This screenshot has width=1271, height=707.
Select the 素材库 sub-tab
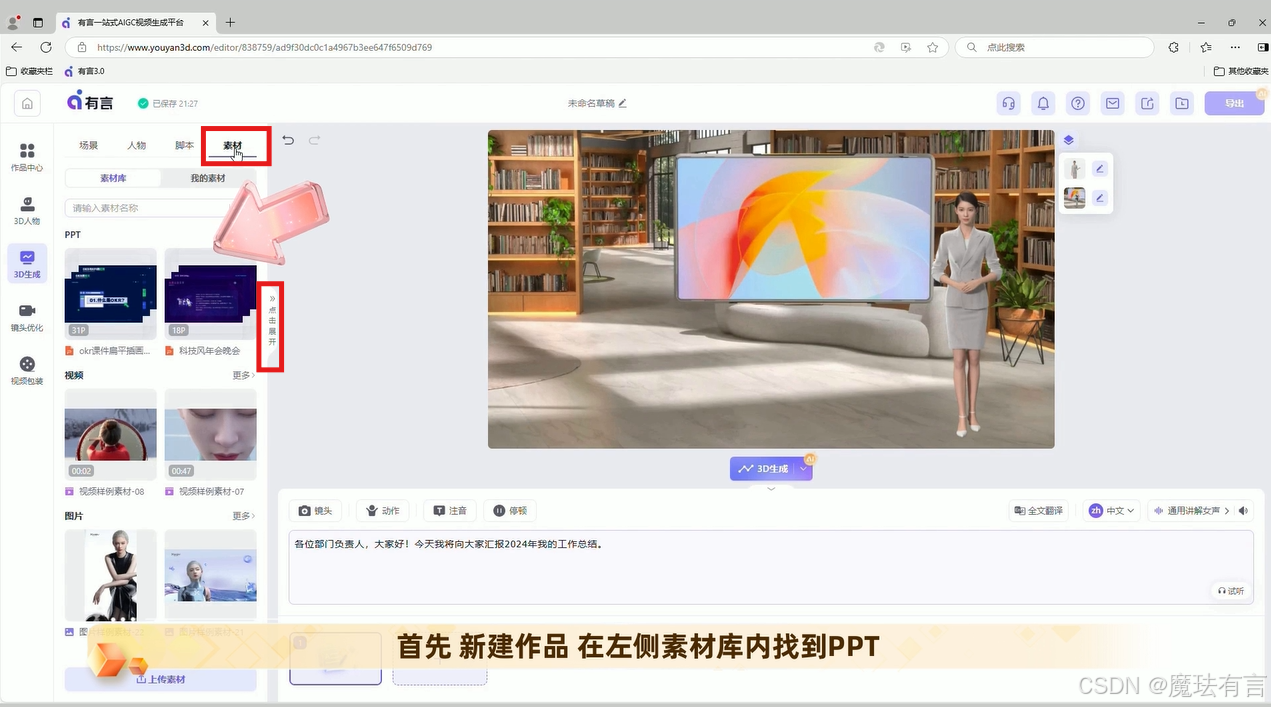click(113, 178)
